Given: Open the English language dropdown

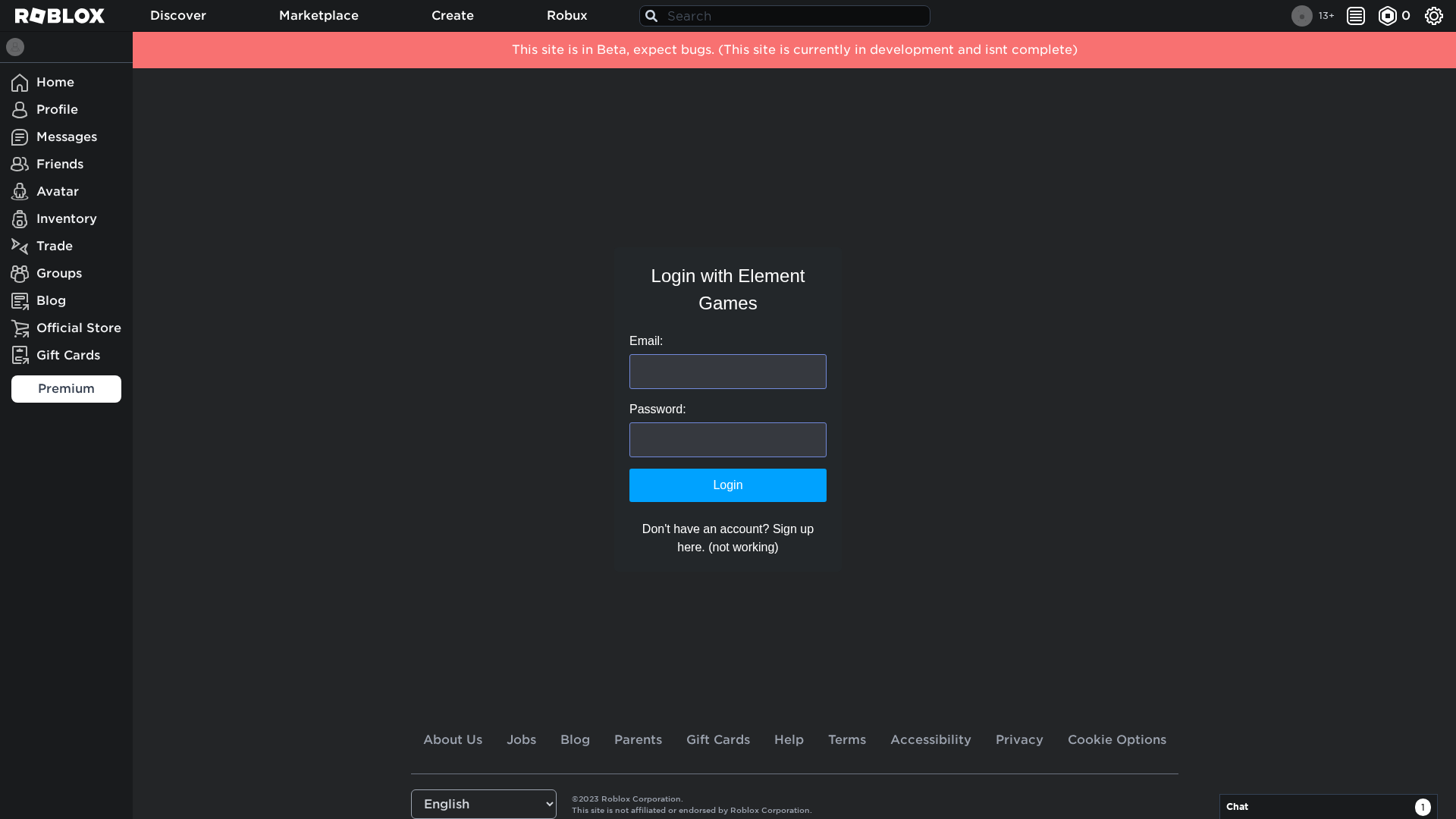Looking at the screenshot, I should [484, 804].
